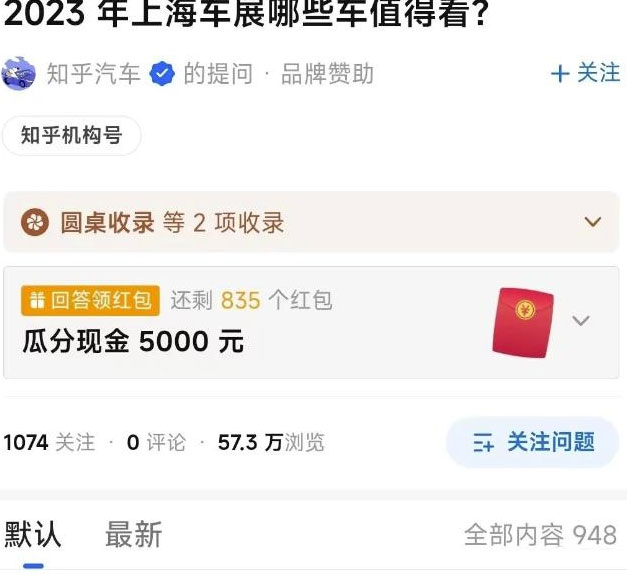This screenshot has width=627, height=574.
Task: View the 0 评论 comments count
Action: pyautogui.click(x=156, y=442)
